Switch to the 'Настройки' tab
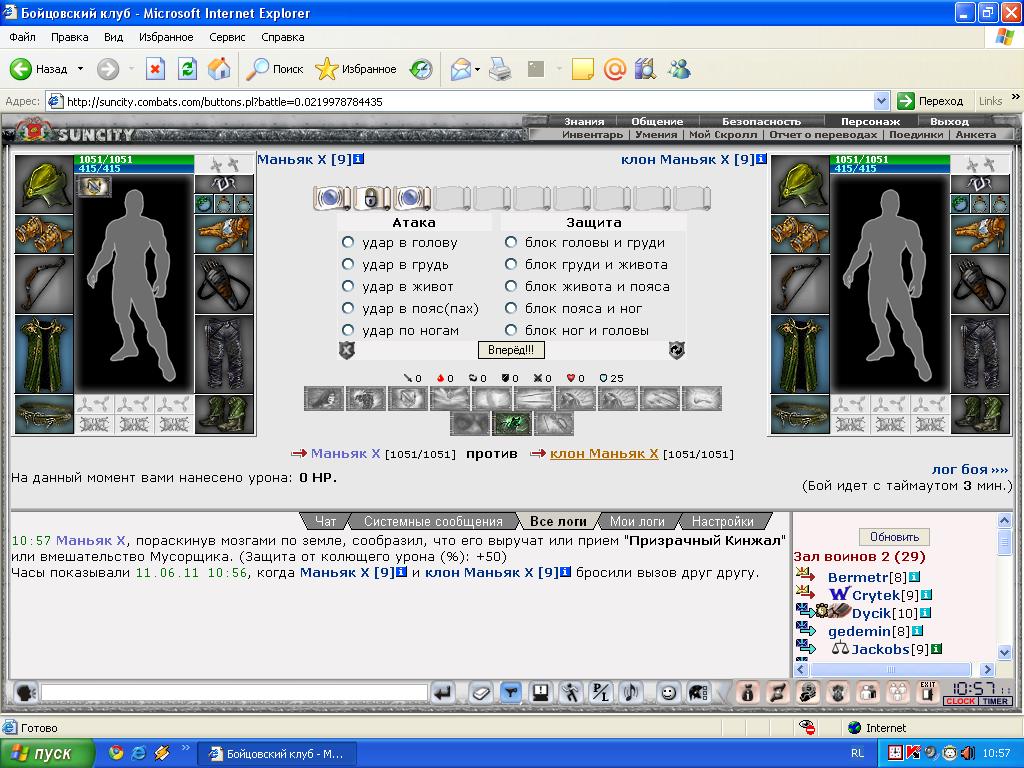 tap(722, 521)
